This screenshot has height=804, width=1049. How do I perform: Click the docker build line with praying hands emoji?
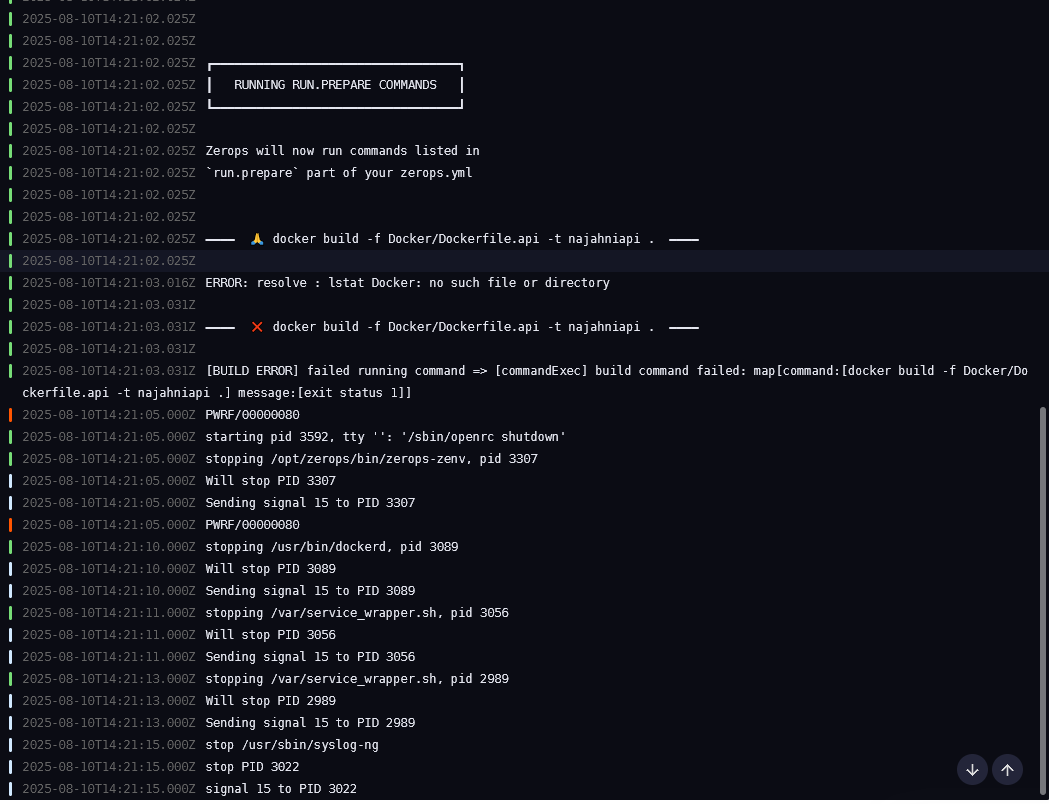[452, 239]
